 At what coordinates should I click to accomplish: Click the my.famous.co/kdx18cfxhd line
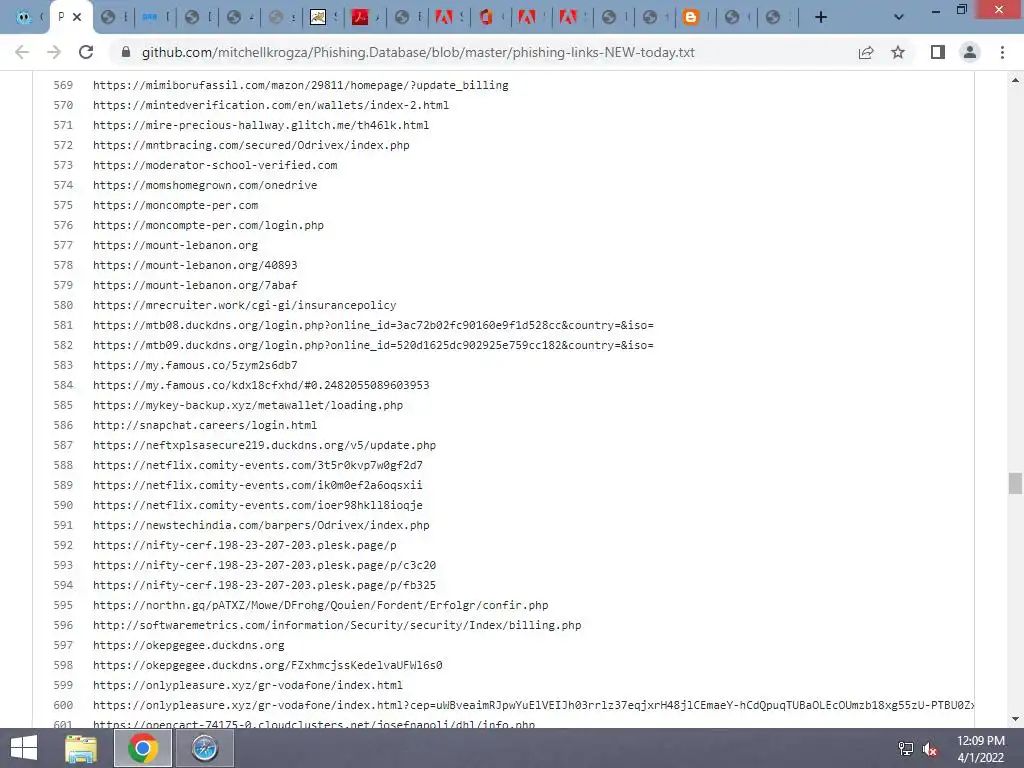261,385
